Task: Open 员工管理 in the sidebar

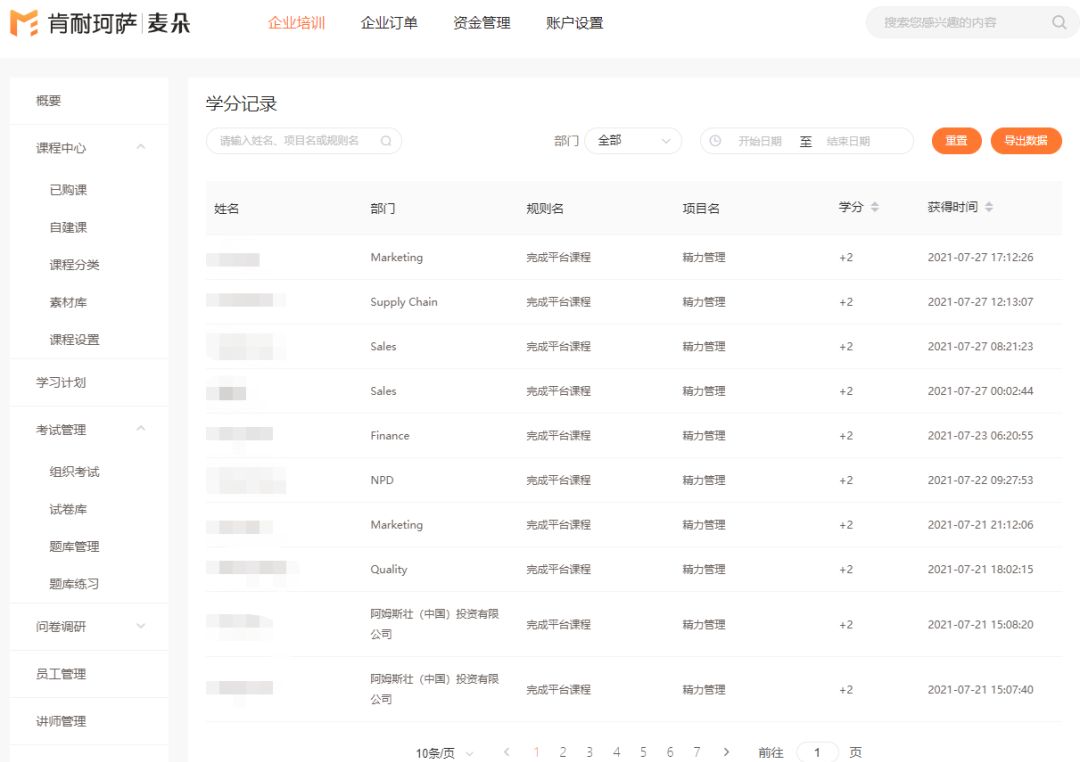Action: [x=61, y=674]
